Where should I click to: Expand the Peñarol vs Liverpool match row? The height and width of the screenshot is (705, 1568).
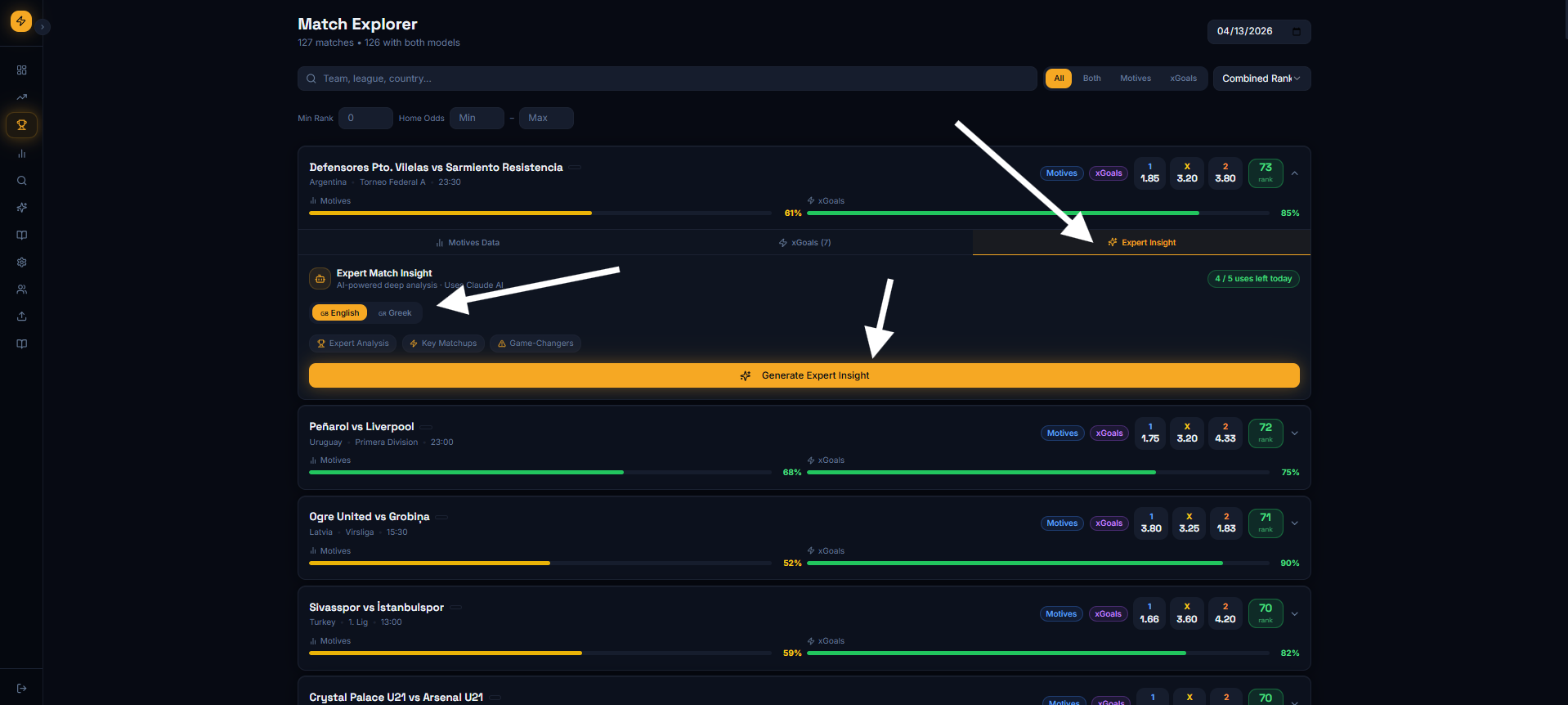click(1294, 433)
